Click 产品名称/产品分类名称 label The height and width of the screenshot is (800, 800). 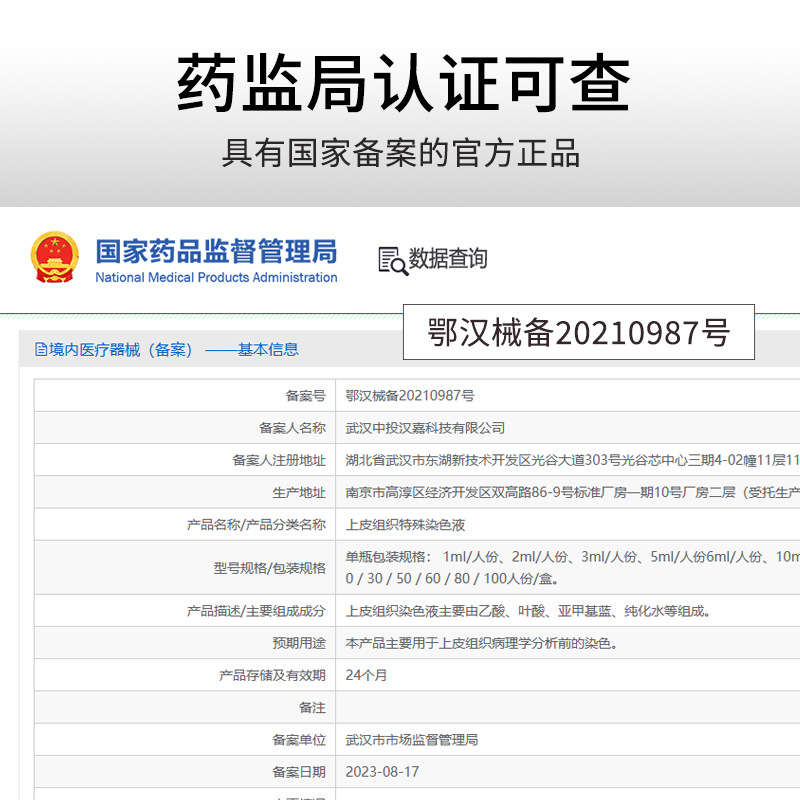(x=256, y=524)
